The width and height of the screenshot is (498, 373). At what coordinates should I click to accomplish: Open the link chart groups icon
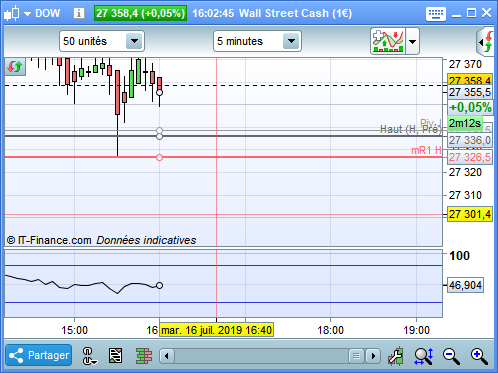pos(89,356)
